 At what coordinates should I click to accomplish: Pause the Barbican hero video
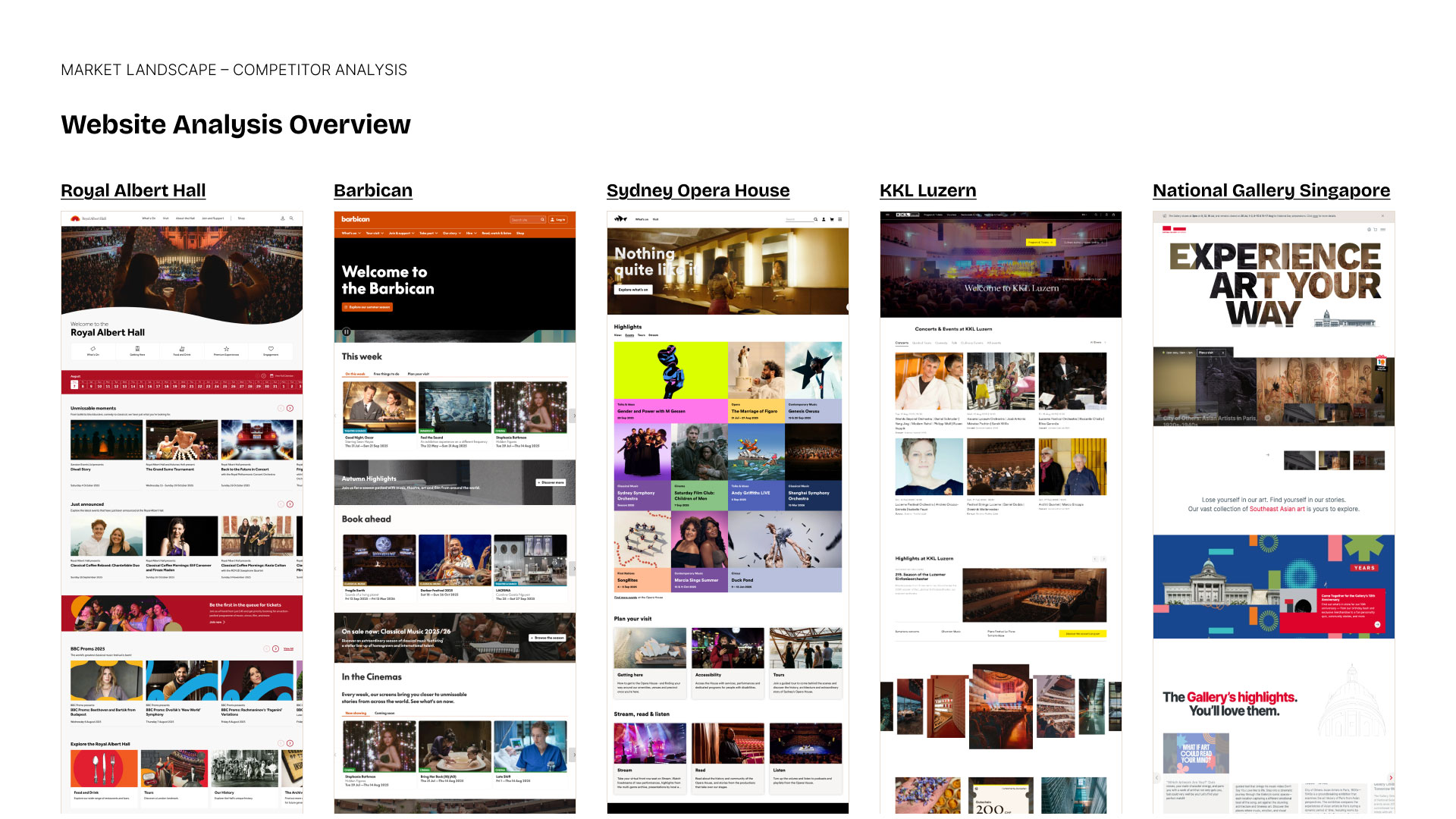[347, 331]
